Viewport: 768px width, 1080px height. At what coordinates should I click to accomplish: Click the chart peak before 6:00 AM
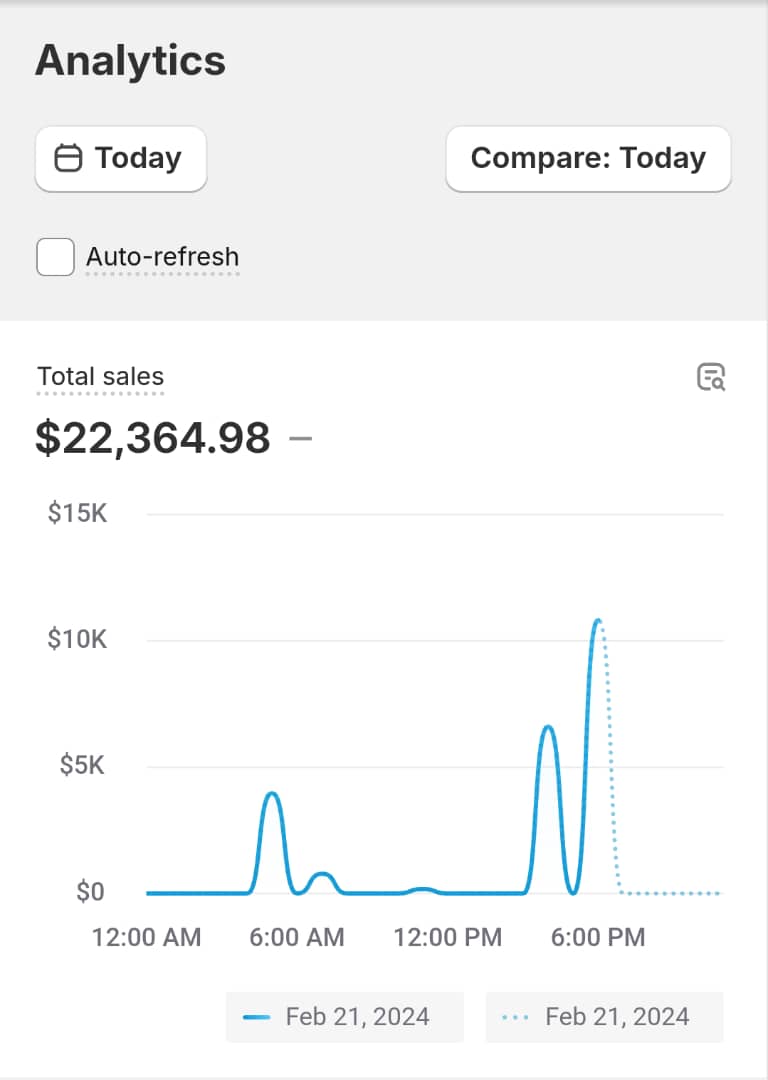(x=271, y=794)
